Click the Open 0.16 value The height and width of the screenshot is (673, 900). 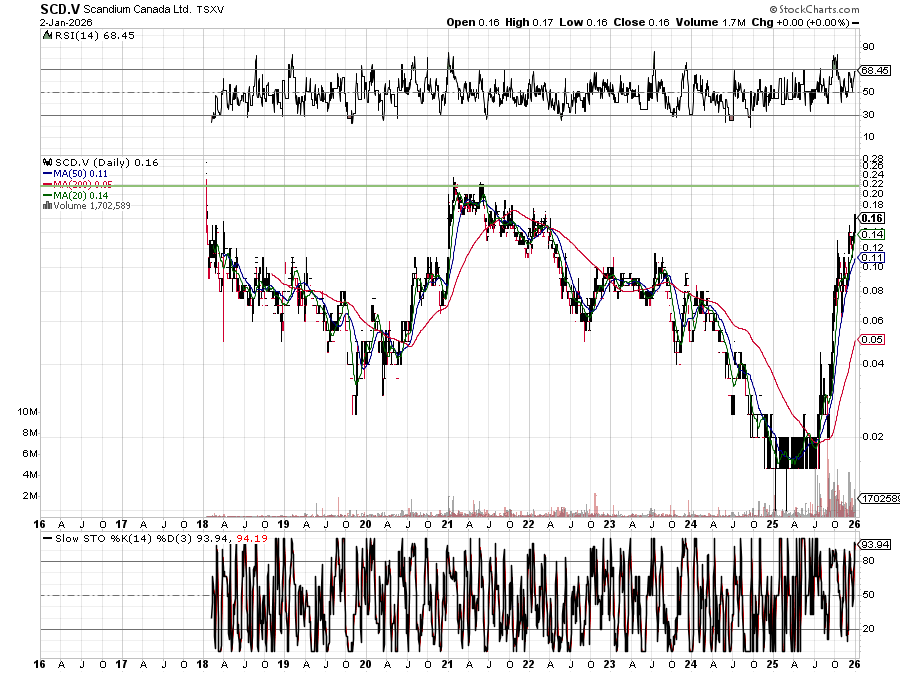tap(474, 22)
